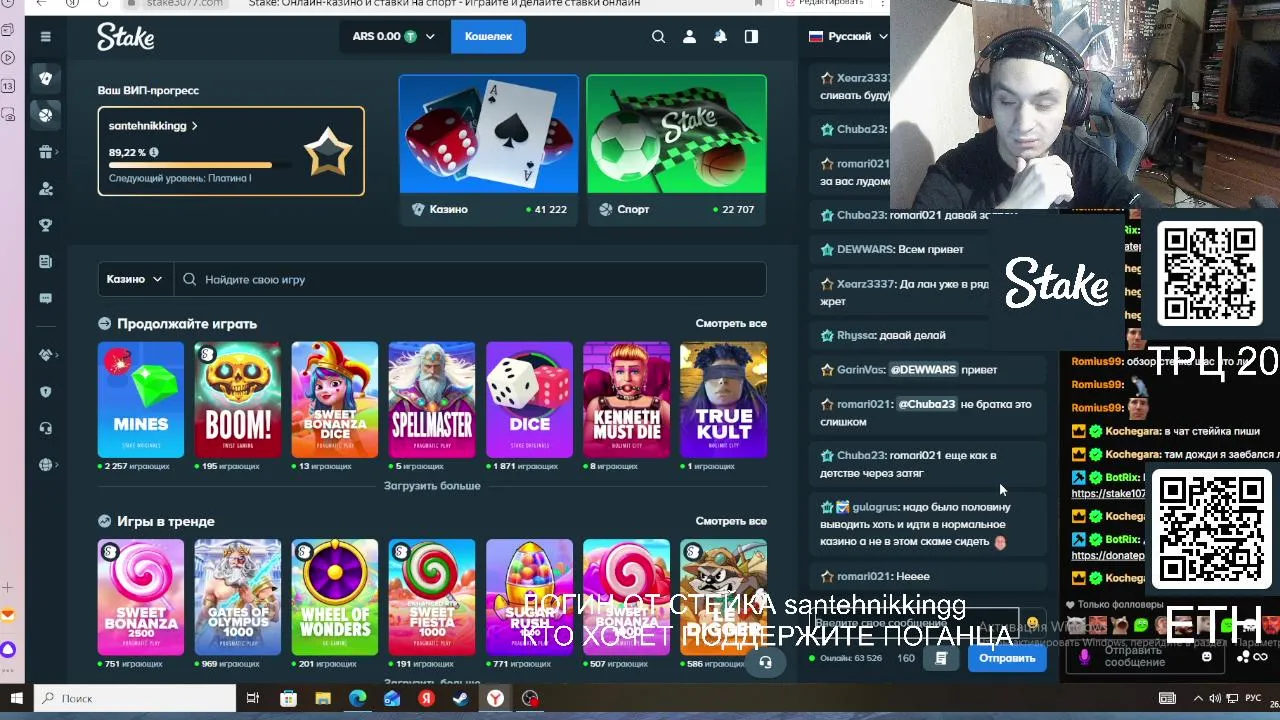Open the Mines game thumbnail
The image size is (1280, 720).
tap(141, 400)
